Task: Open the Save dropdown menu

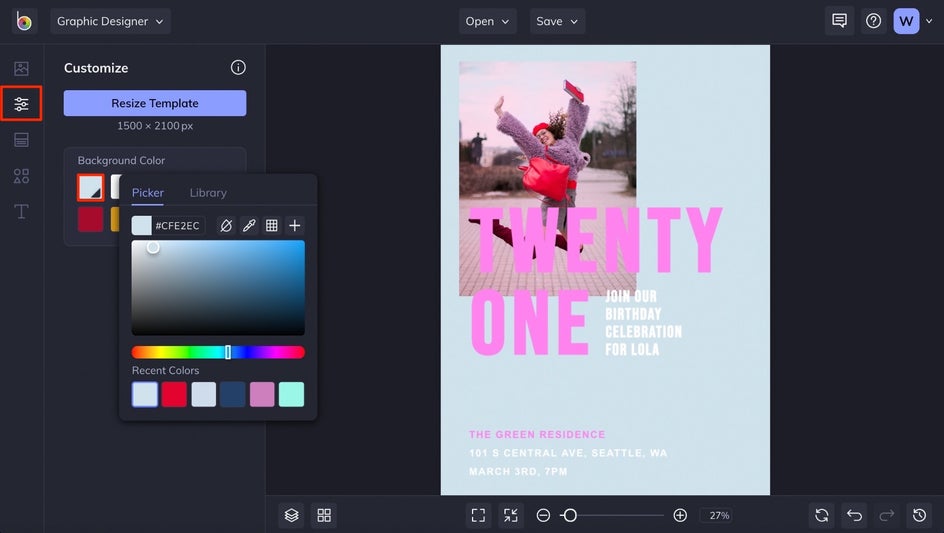Action: pyautogui.click(x=557, y=21)
